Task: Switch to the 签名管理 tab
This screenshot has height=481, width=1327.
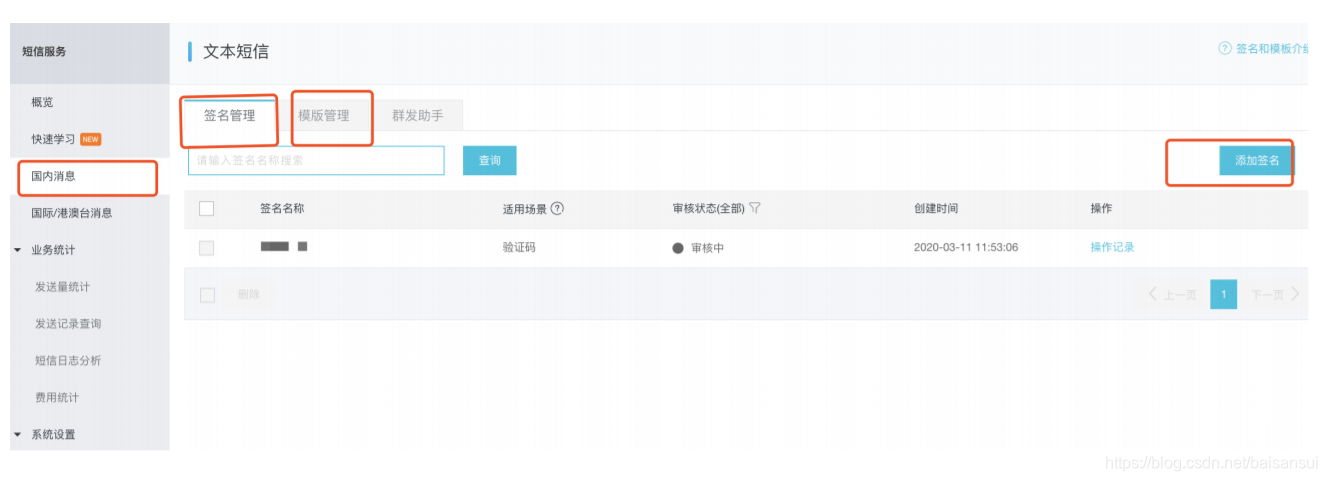Action: tap(229, 116)
